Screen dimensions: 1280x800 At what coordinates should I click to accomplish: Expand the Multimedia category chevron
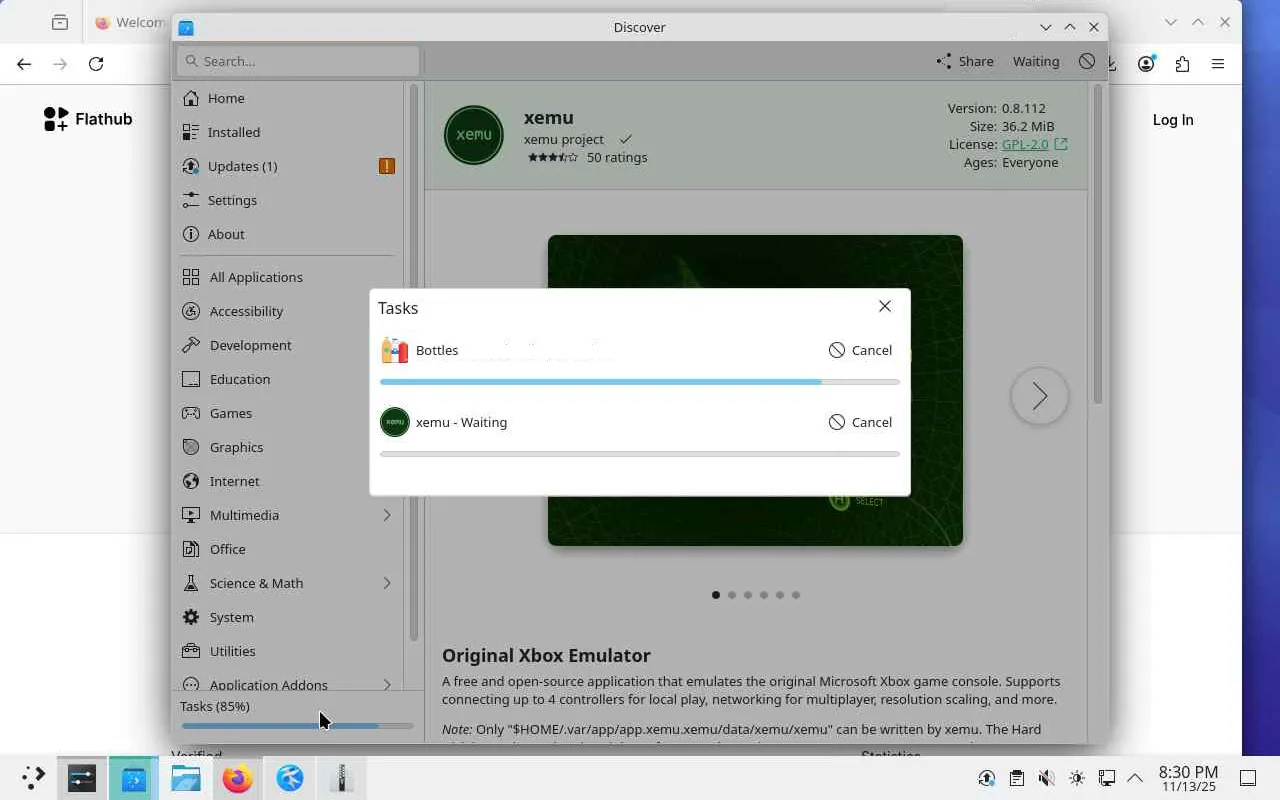pos(387,515)
